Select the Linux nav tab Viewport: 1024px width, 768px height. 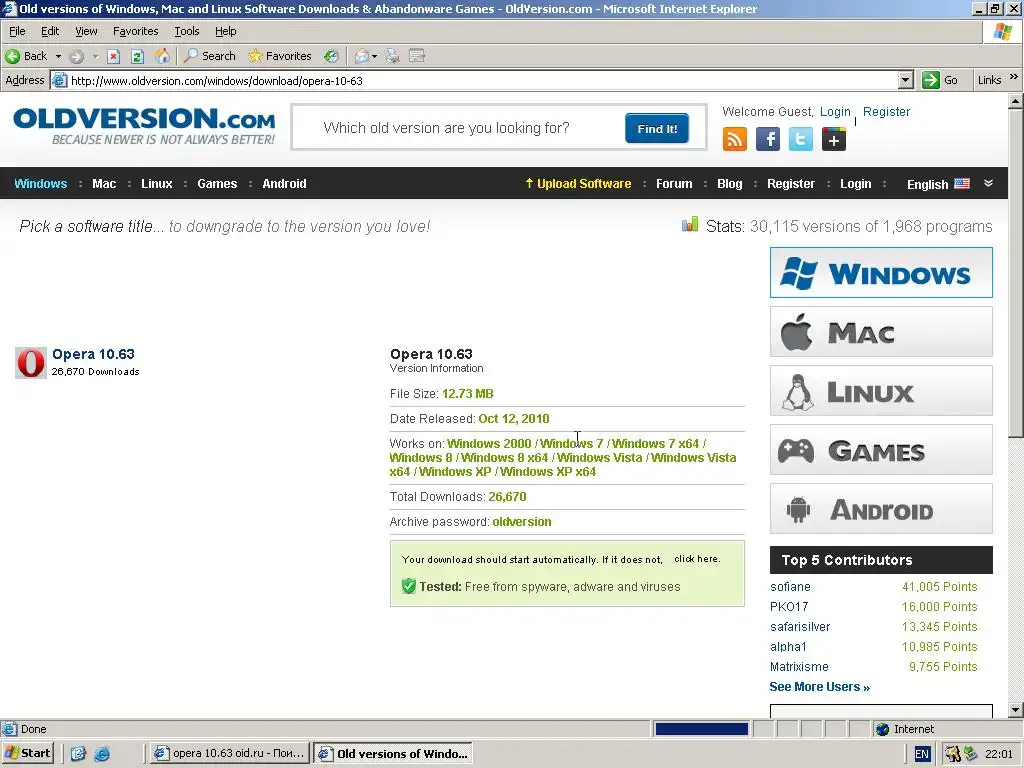click(x=157, y=184)
